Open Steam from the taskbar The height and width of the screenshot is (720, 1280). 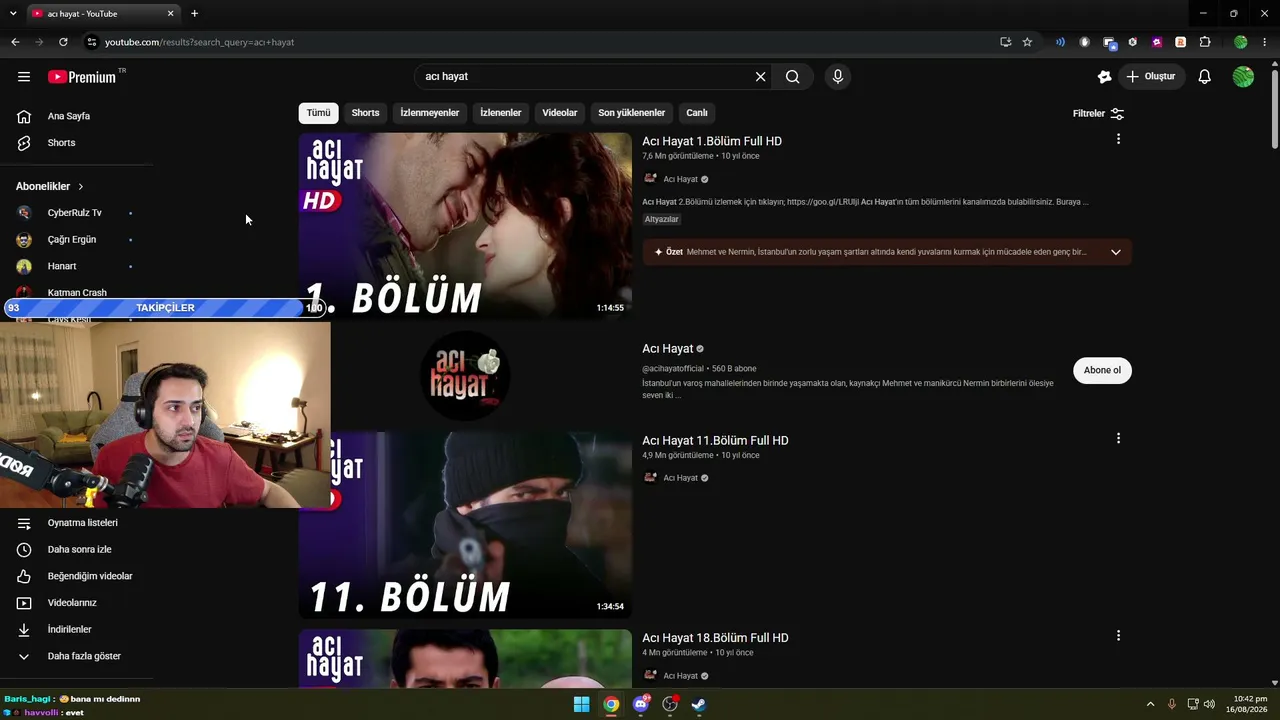click(699, 705)
